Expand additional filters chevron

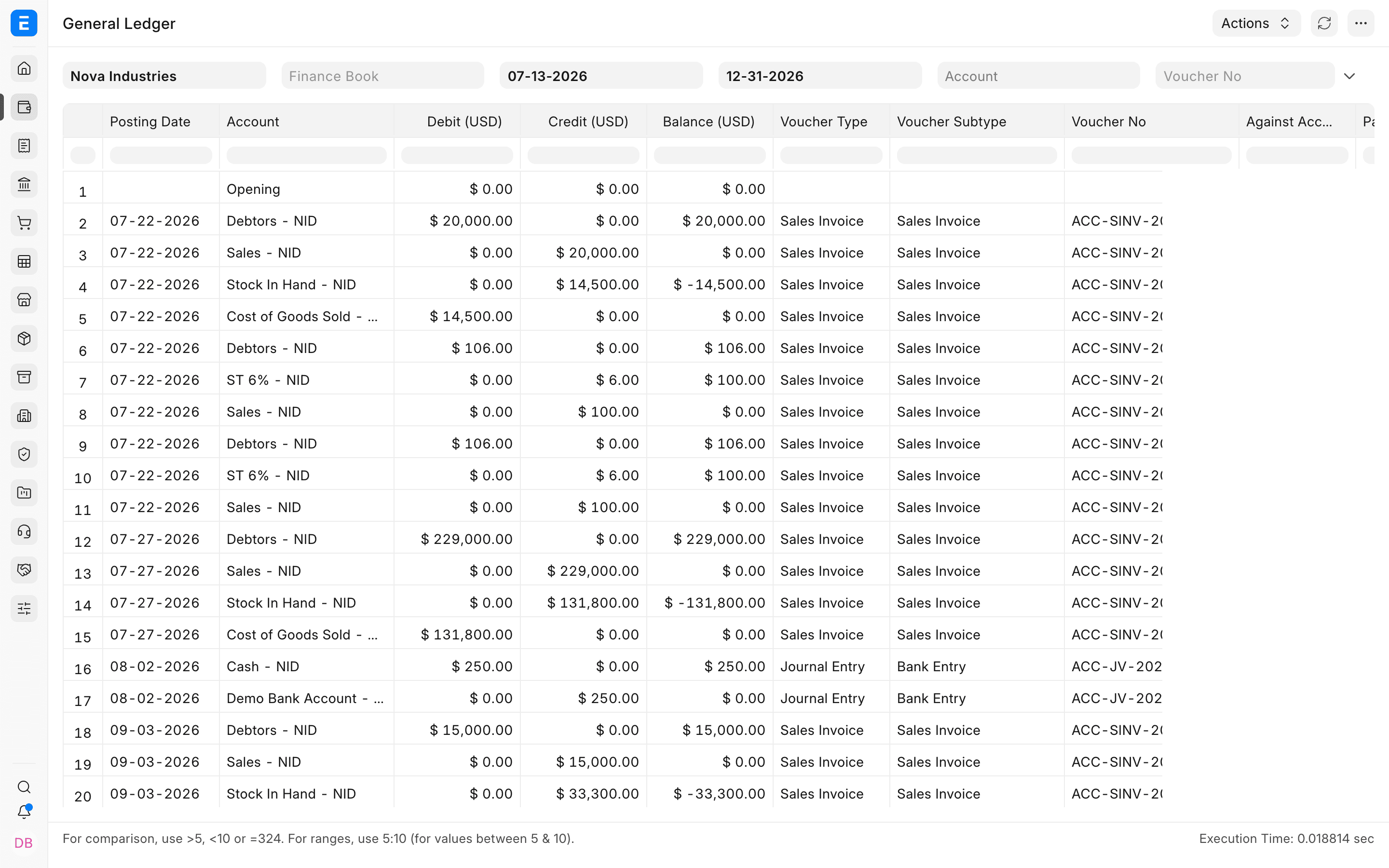tap(1349, 76)
